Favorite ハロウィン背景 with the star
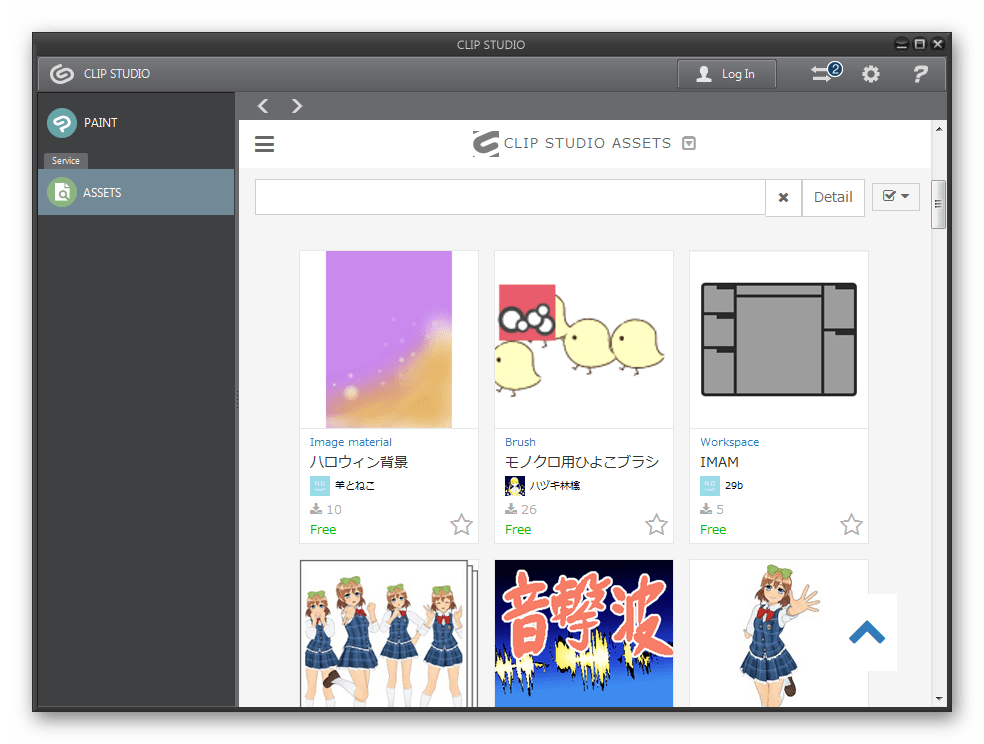The height and width of the screenshot is (744, 984). click(x=461, y=524)
